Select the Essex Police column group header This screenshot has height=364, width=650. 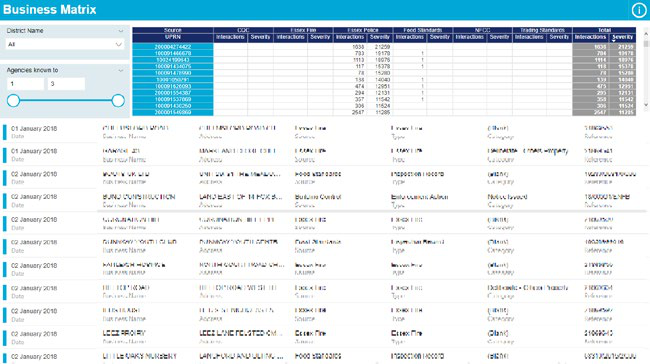[x=363, y=30]
